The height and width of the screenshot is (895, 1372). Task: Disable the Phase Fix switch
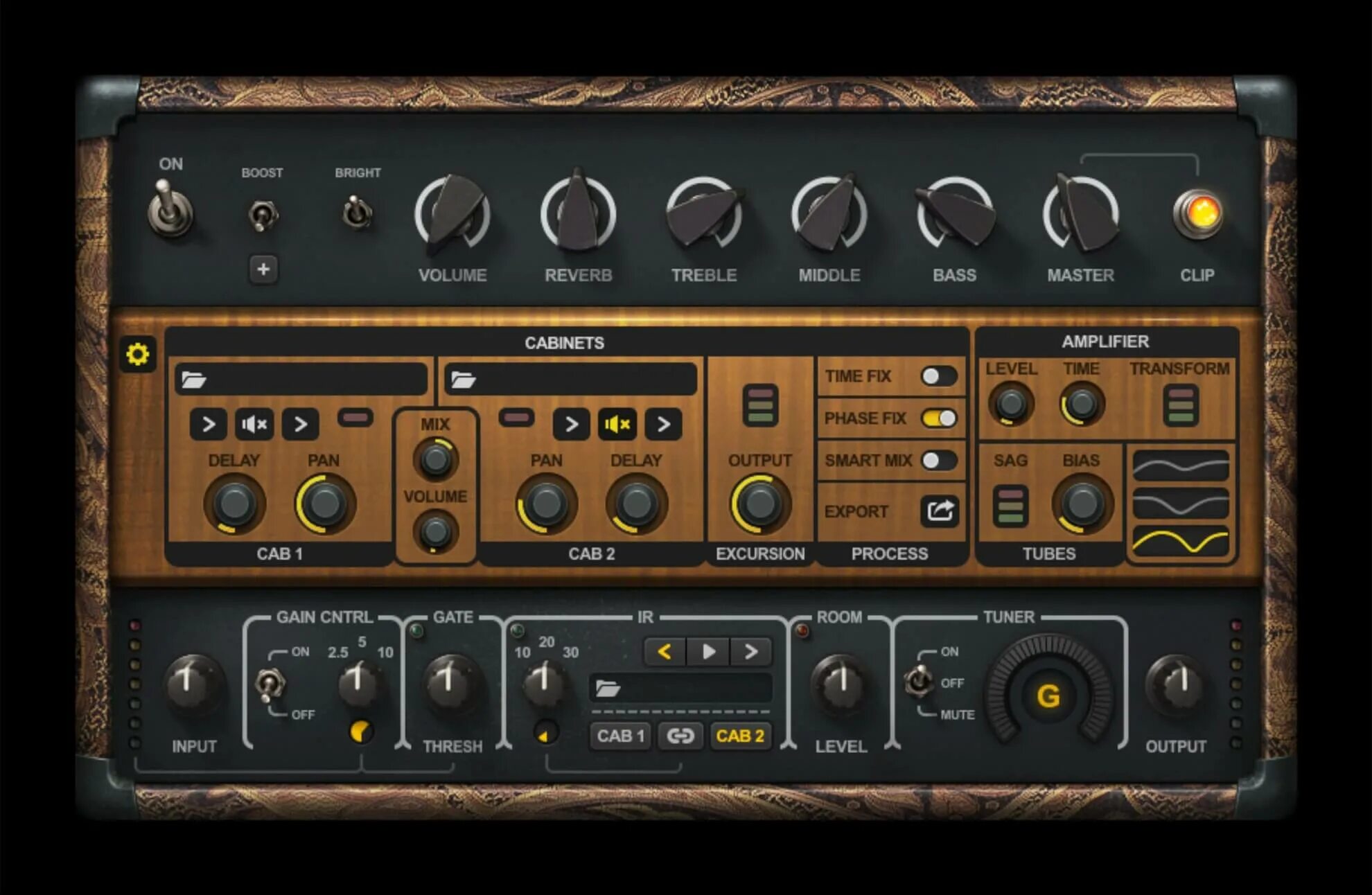pos(939,418)
